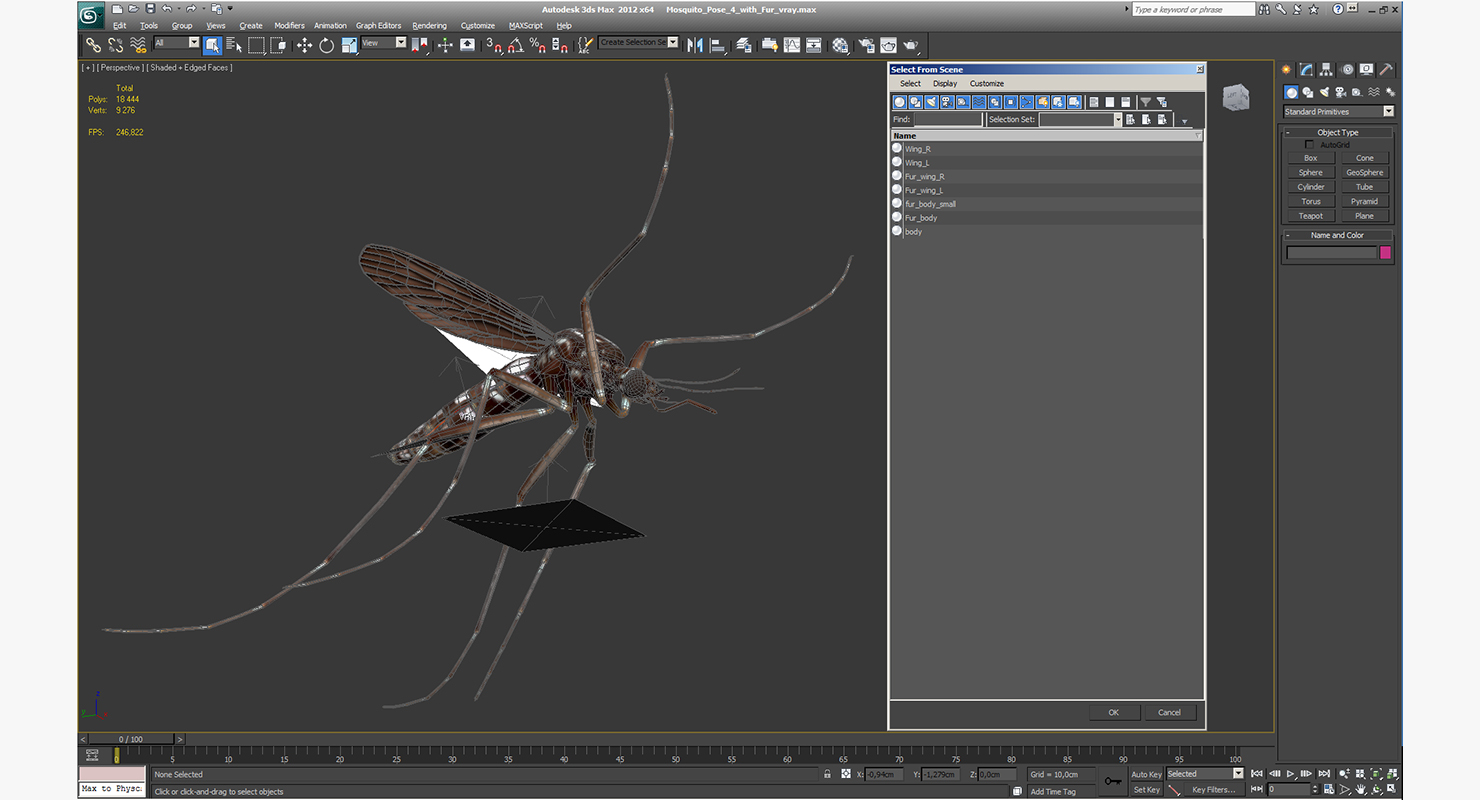Open the MAXScript menu
This screenshot has width=1480, height=800.
[526, 25]
